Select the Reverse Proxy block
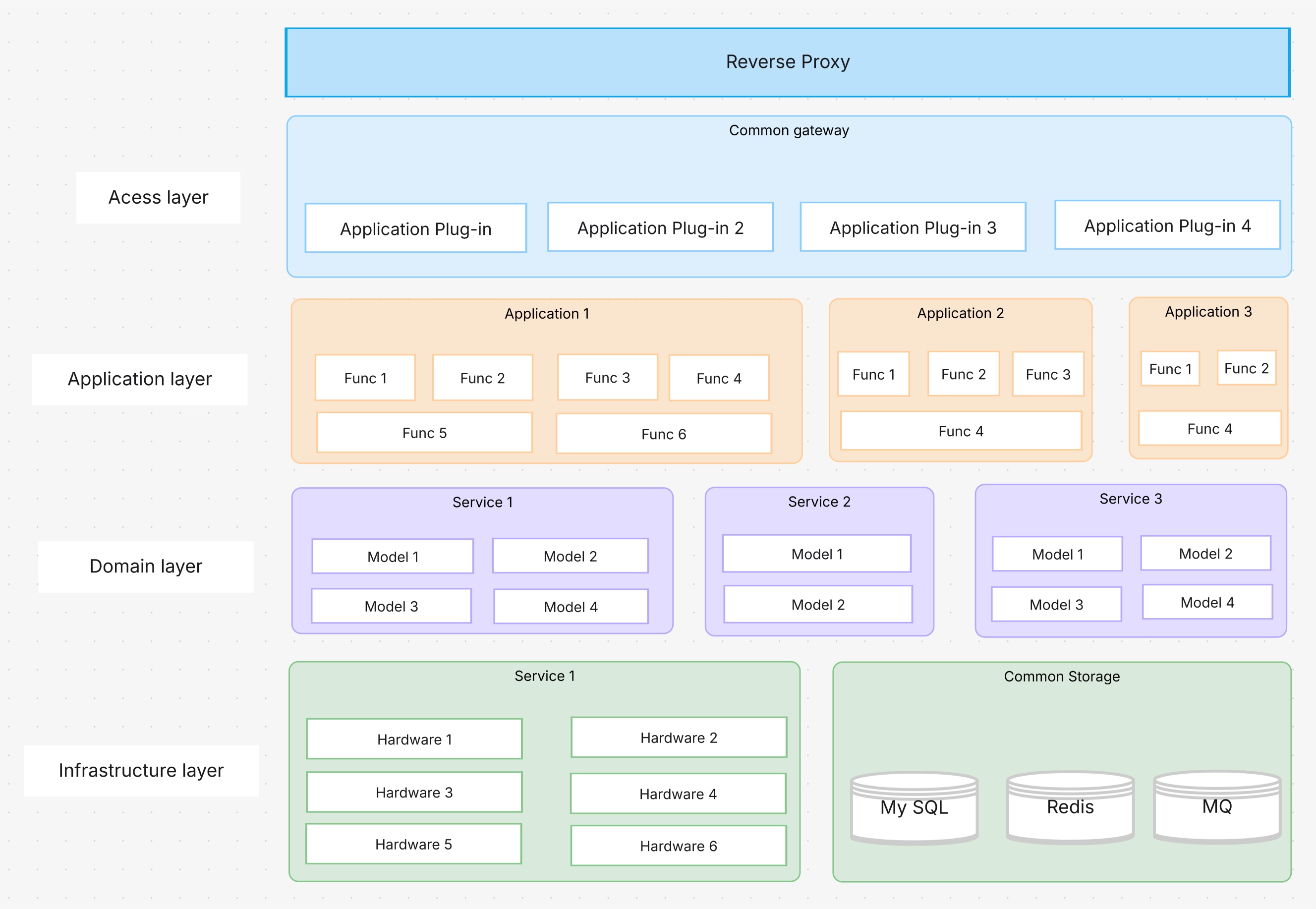The image size is (1316, 909). click(788, 62)
